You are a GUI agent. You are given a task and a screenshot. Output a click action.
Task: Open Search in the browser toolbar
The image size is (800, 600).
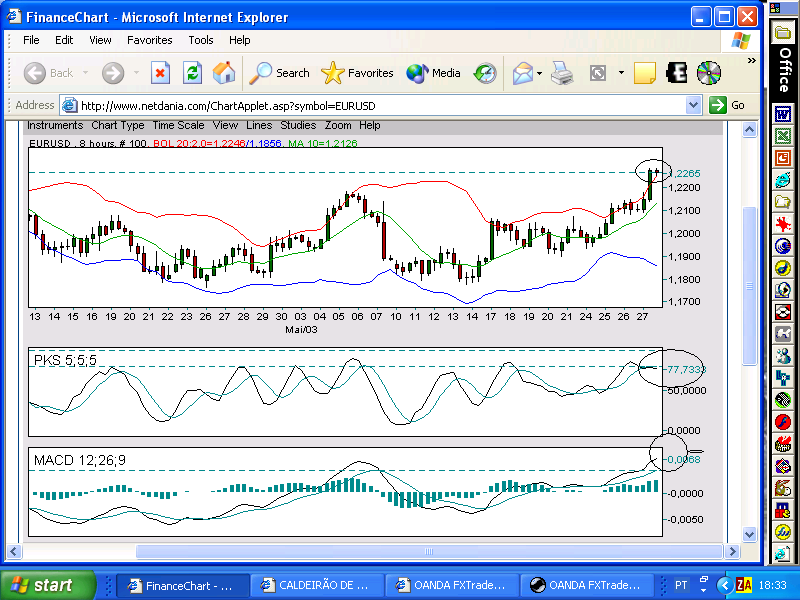click(280, 73)
